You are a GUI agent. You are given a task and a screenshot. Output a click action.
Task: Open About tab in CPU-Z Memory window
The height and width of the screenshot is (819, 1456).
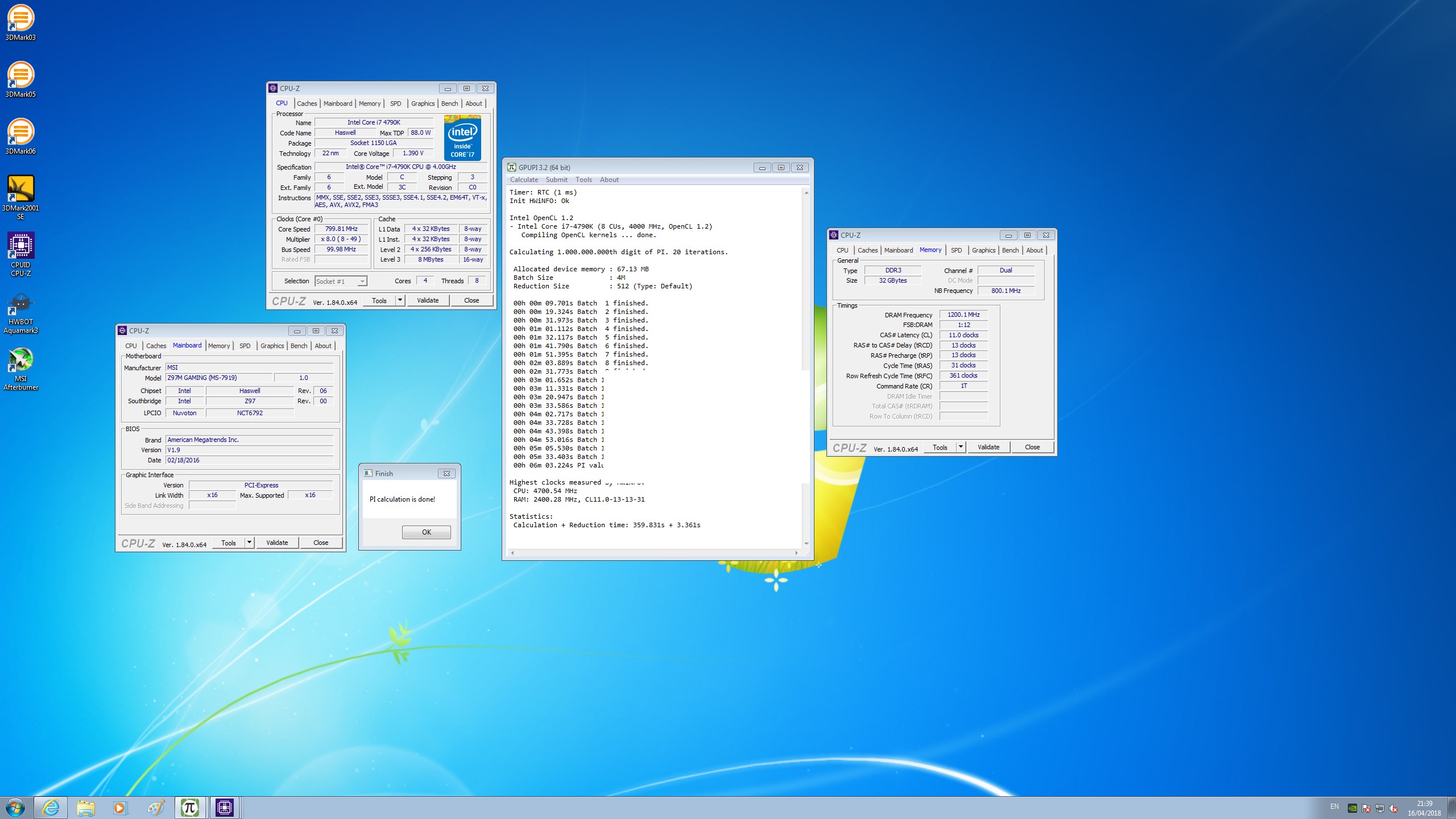pos(1035,250)
